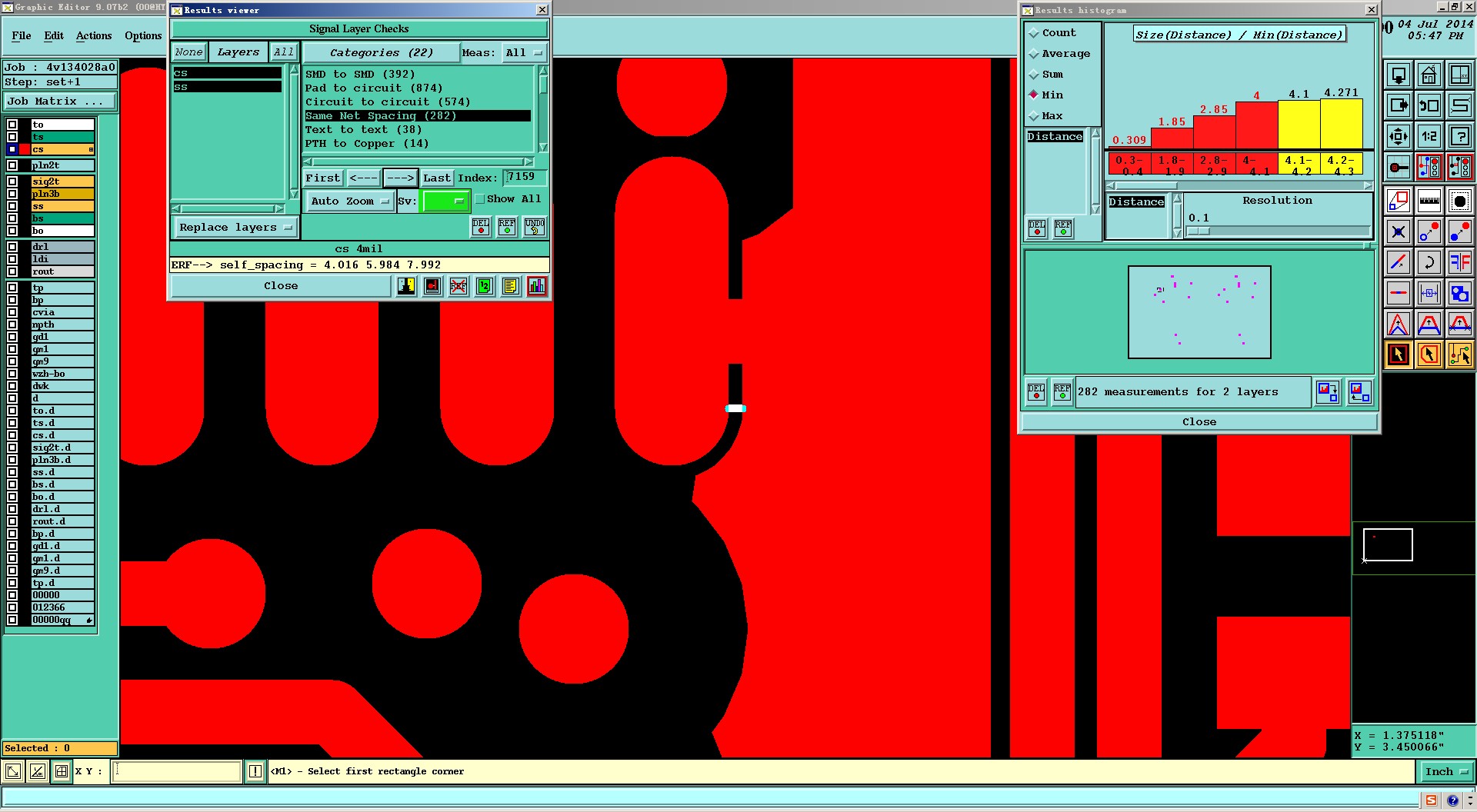Click the UNDO icon in Results viewer

pyautogui.click(x=535, y=227)
